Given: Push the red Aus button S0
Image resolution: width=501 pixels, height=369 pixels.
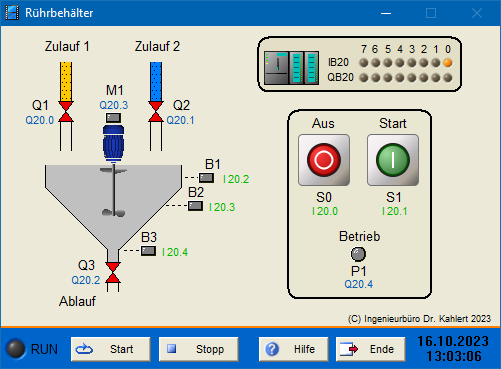Looking at the screenshot, I should pos(324,160).
